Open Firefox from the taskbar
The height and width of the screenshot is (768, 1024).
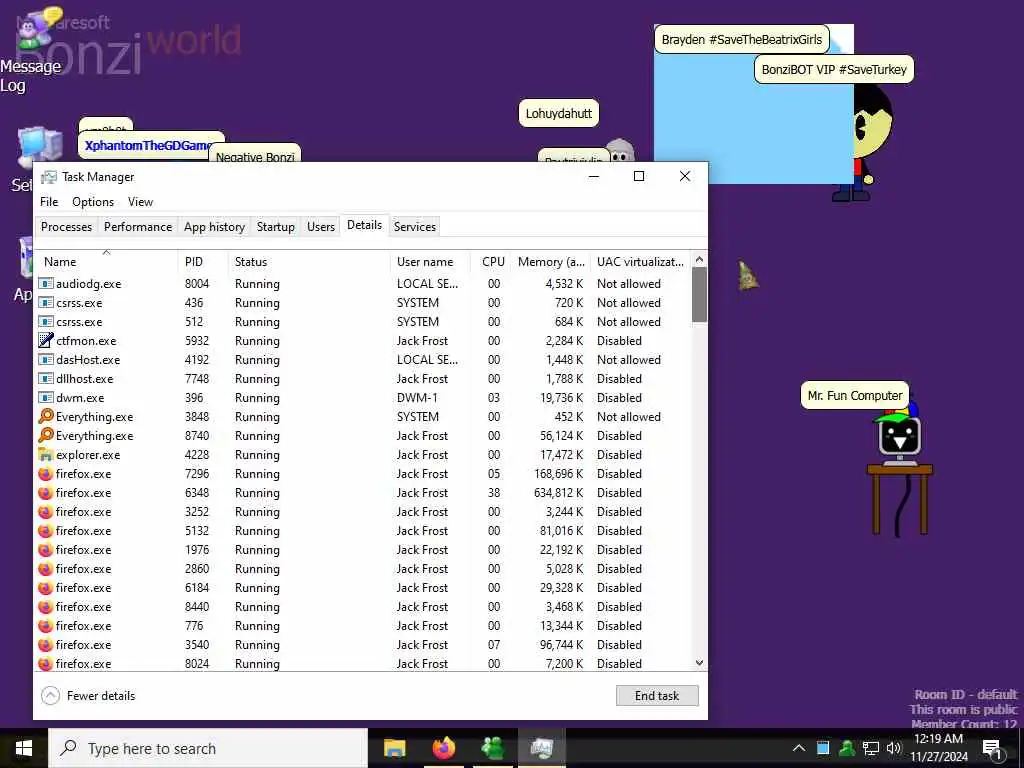coord(443,748)
